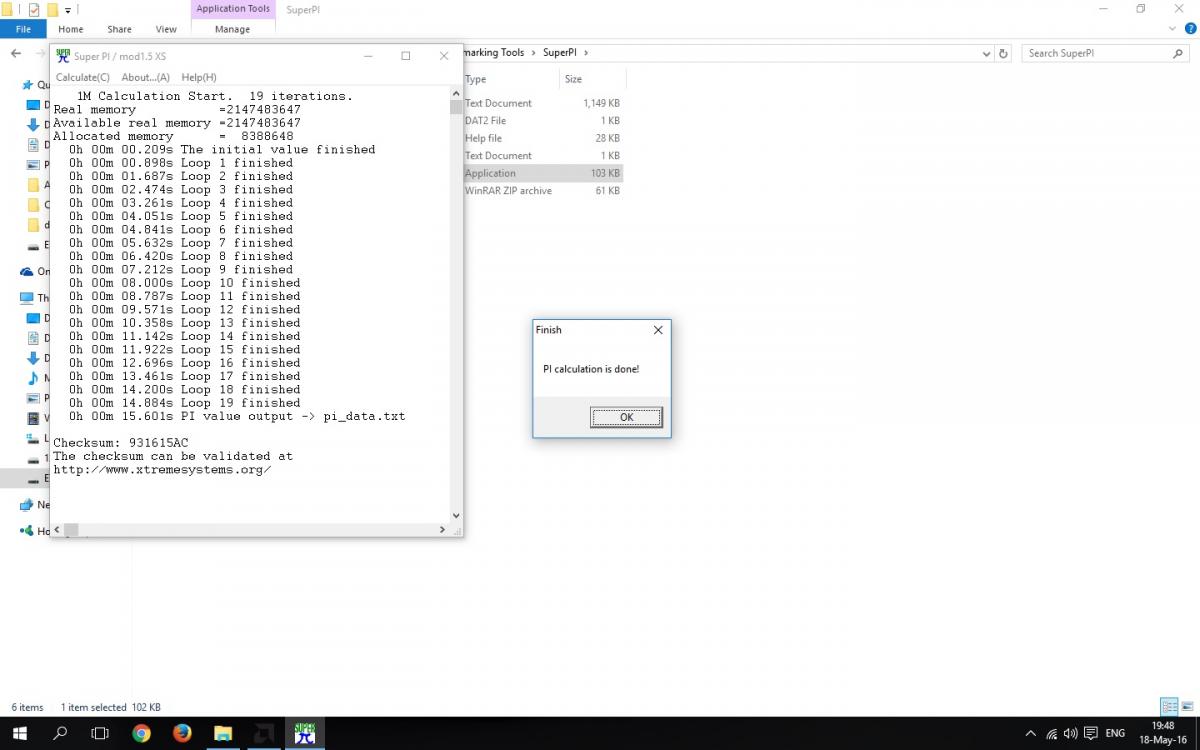
Task: Click New folder icon in Quick Access Toolbar
Action: pos(52,9)
